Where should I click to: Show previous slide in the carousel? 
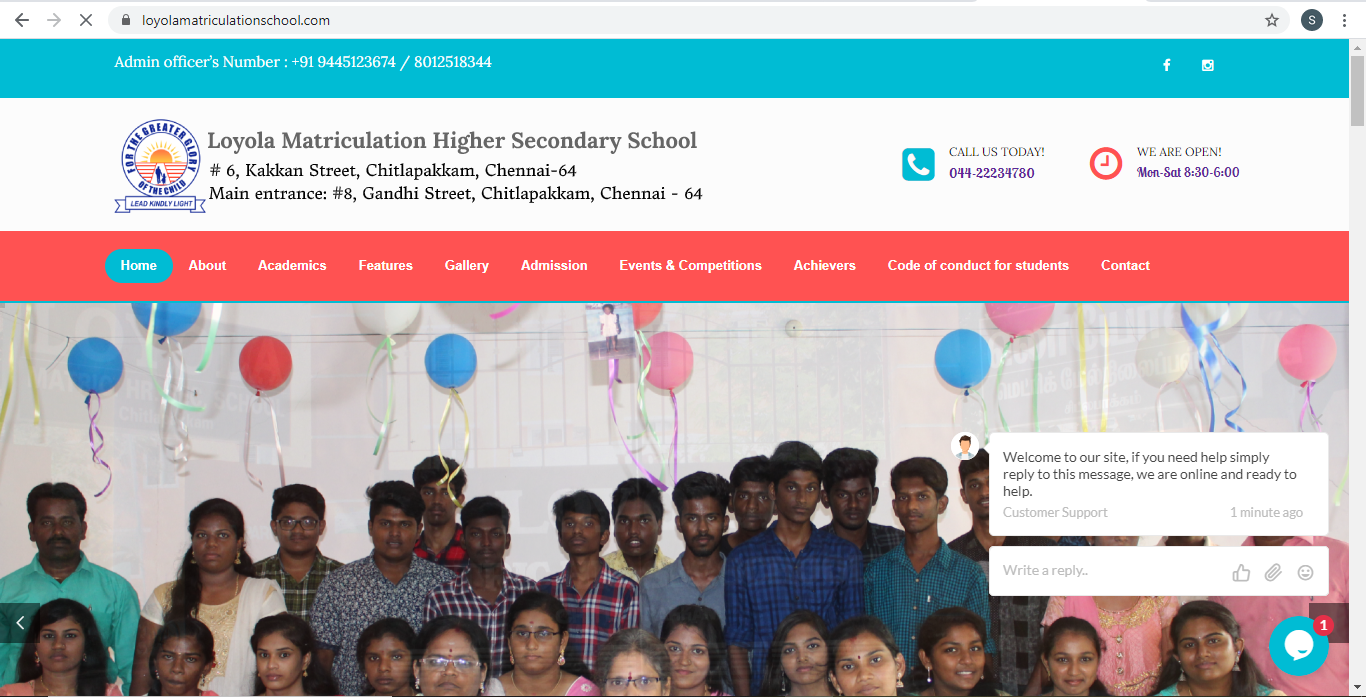coord(20,623)
